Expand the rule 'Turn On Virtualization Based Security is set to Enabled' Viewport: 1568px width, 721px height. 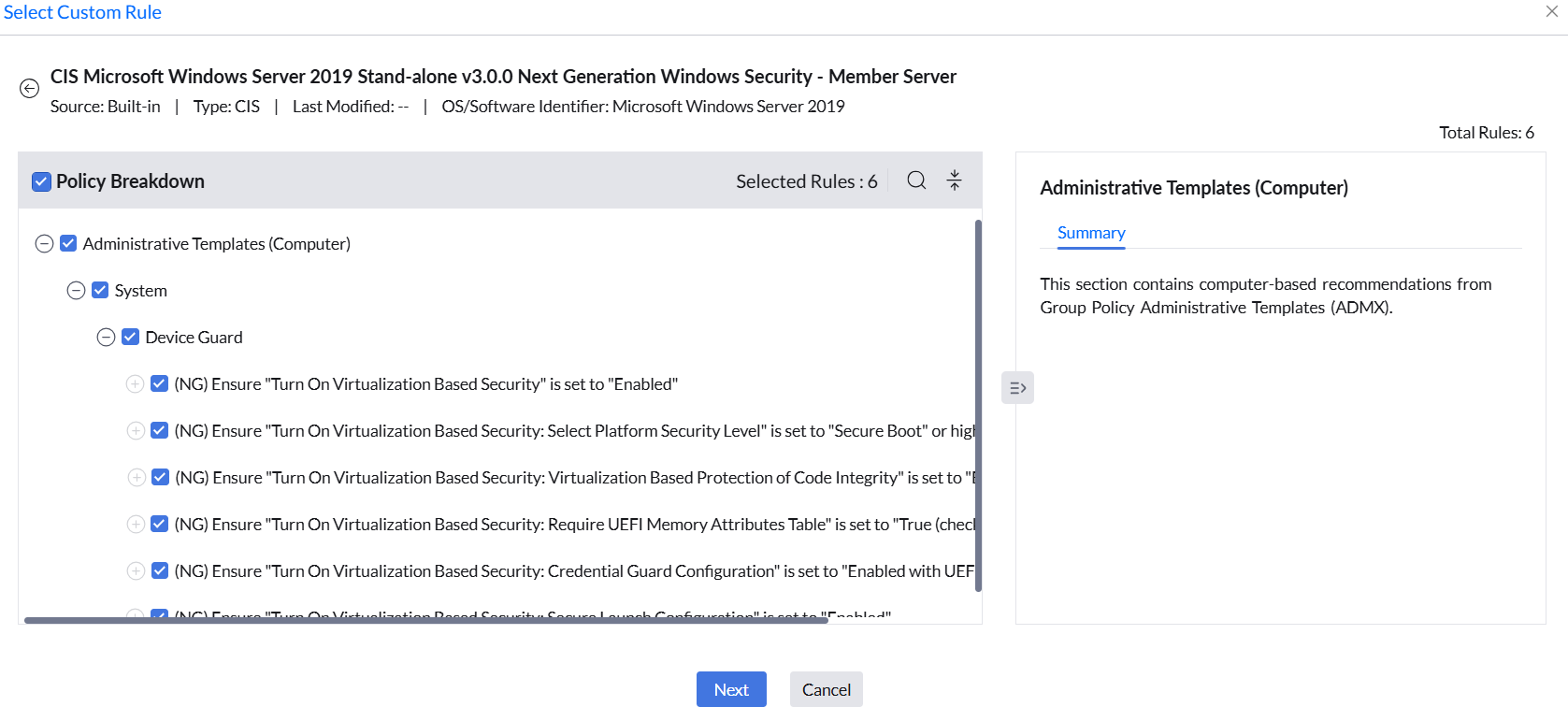136,383
